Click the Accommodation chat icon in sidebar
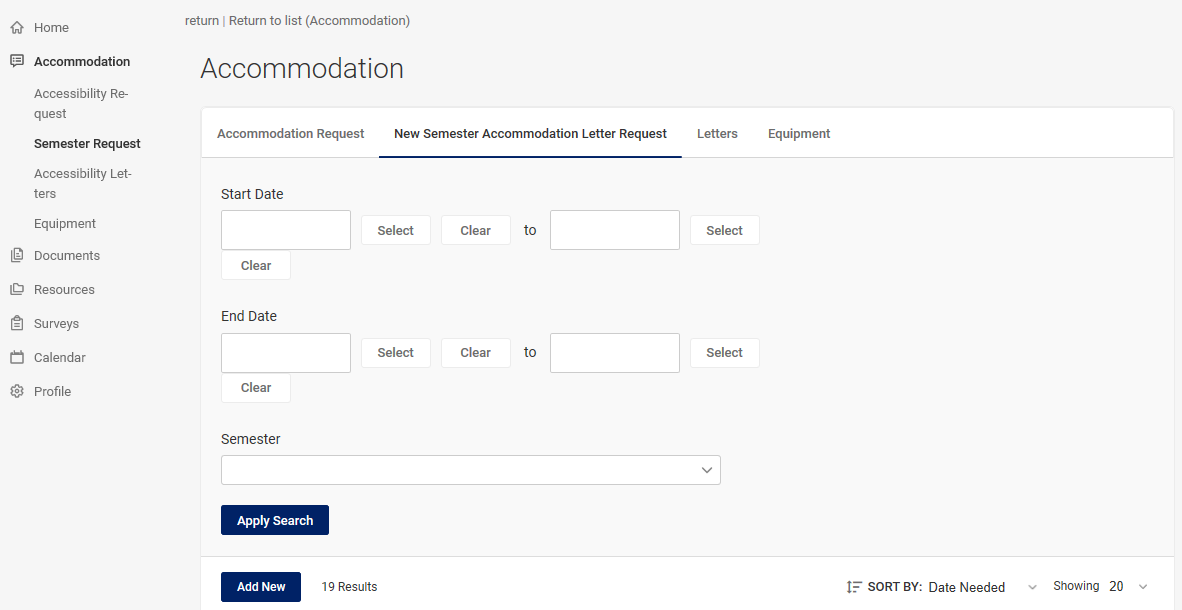Screen dimensions: 1182x610 [17, 62]
